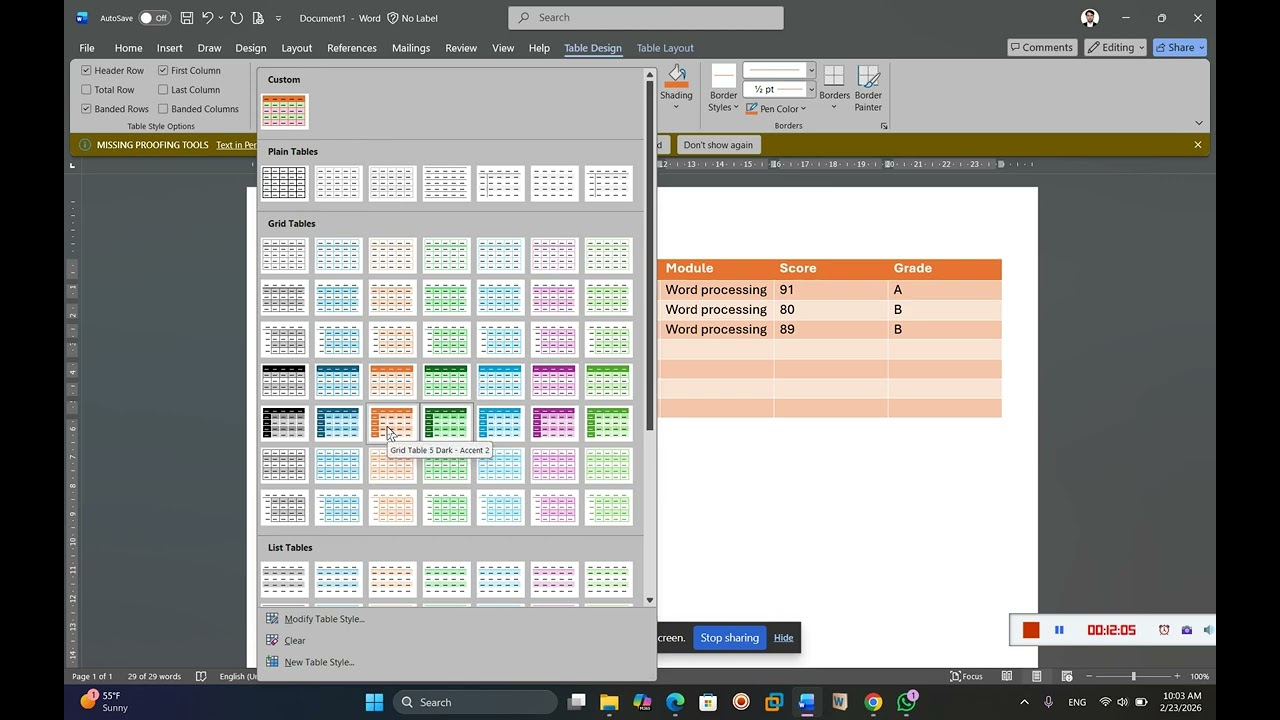1280x720 pixels.
Task: Switch to Read Mode view icon
Action: coord(1007,676)
